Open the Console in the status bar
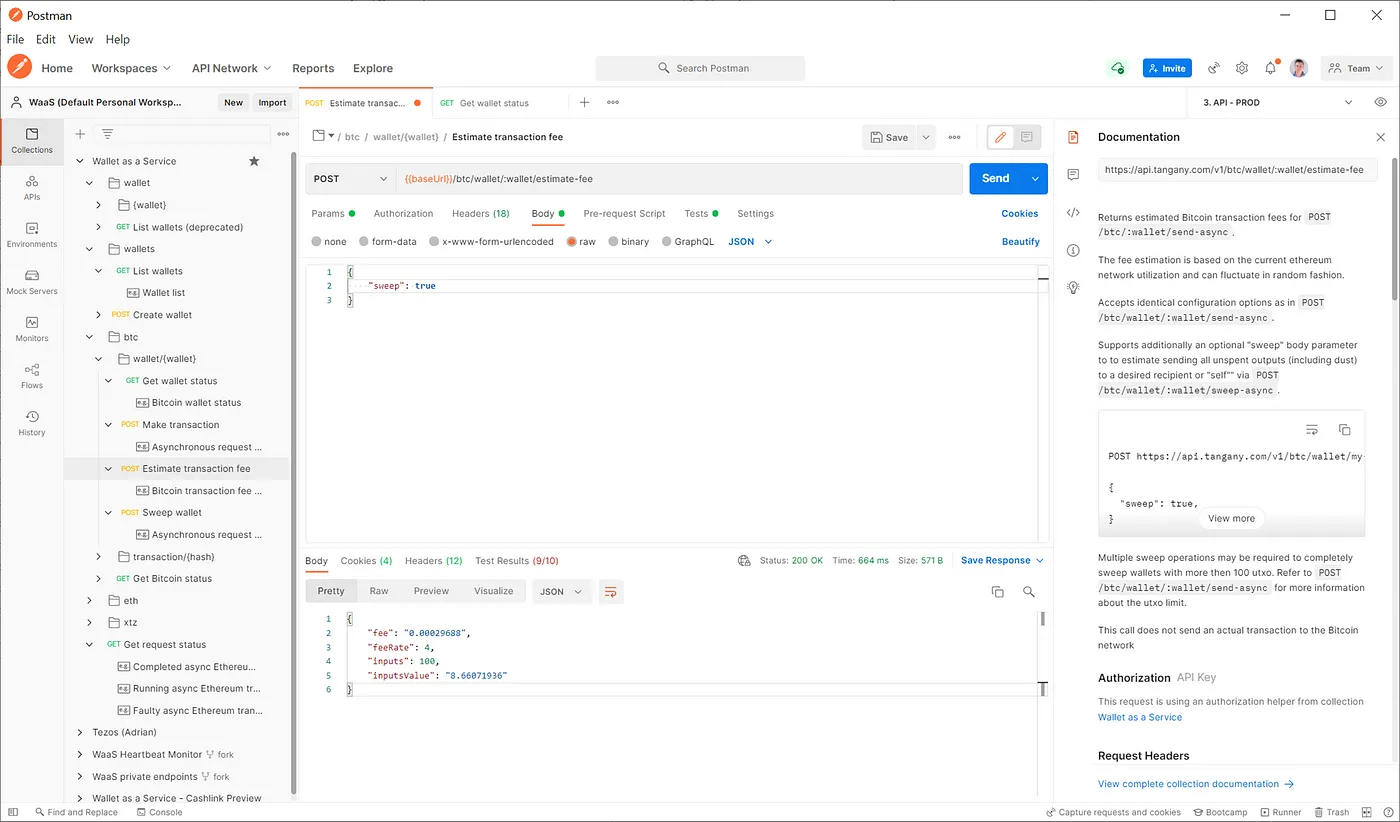1400x822 pixels. [x=159, y=812]
